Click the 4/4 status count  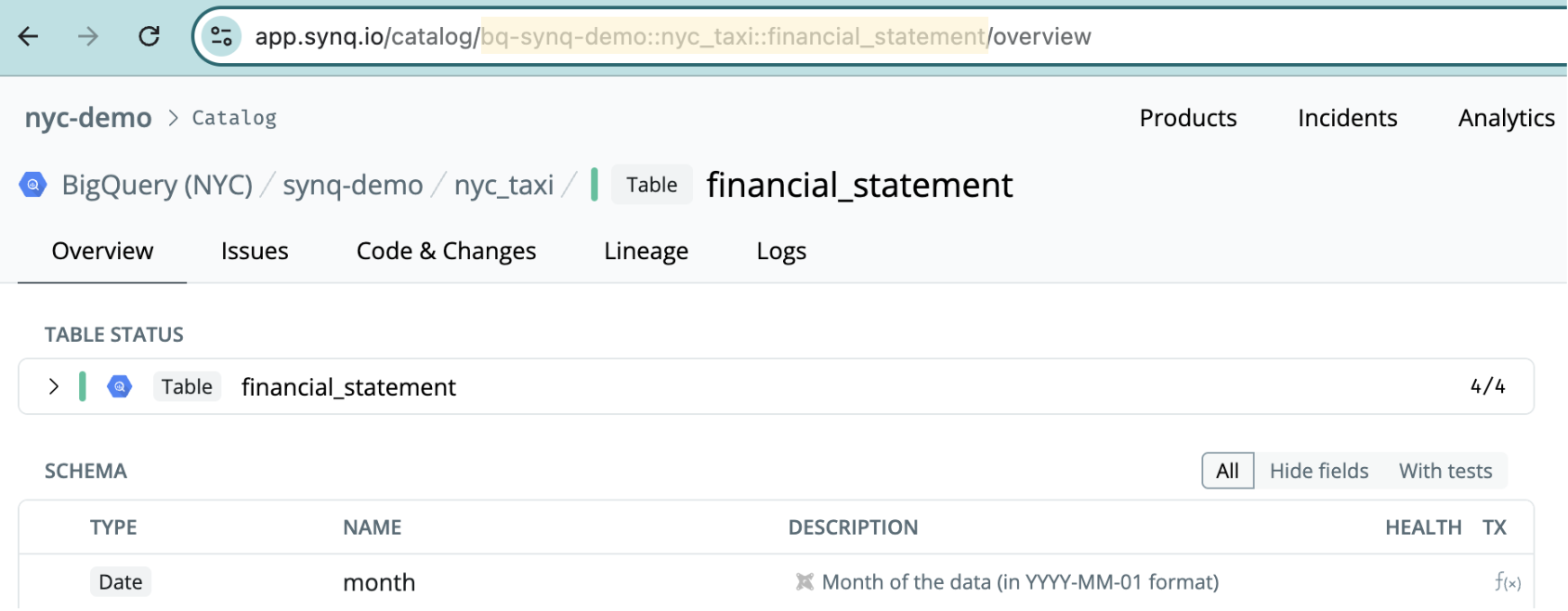tap(1487, 386)
